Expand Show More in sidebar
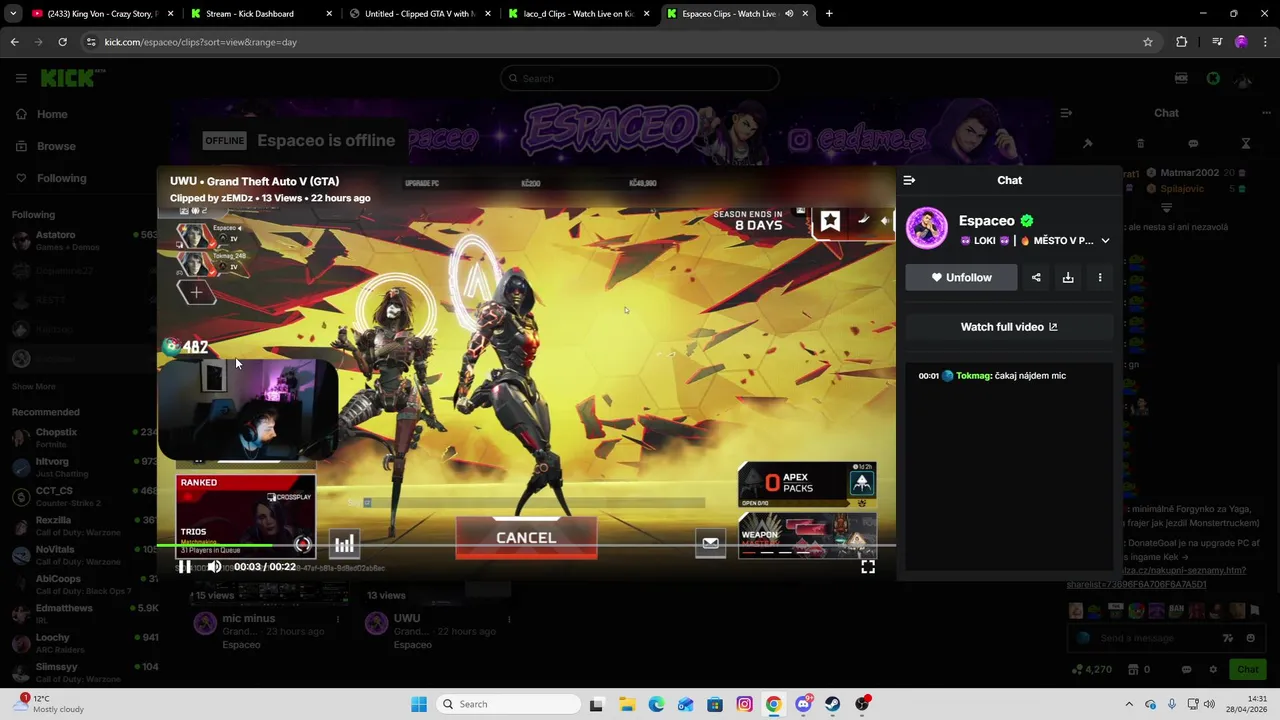This screenshot has width=1280, height=720. click(34, 386)
